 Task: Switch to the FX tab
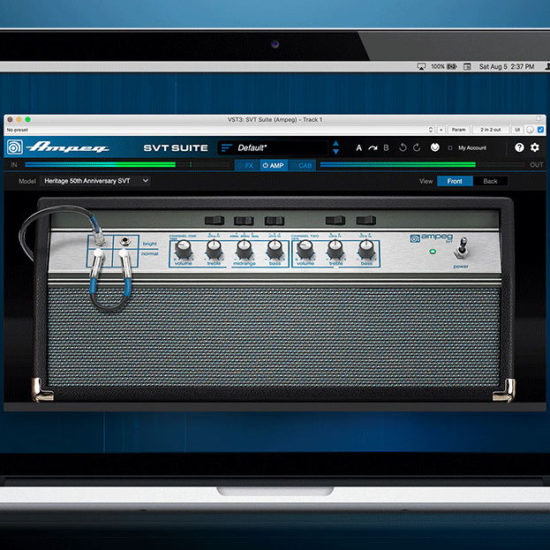coord(247,165)
